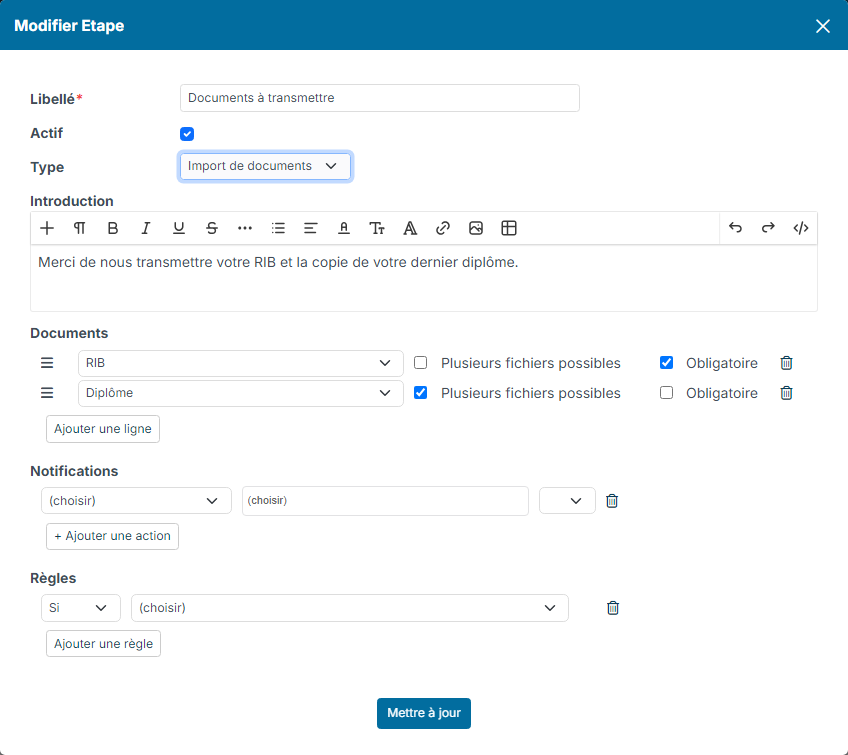Open more formatting options ellipsis

pos(245,228)
